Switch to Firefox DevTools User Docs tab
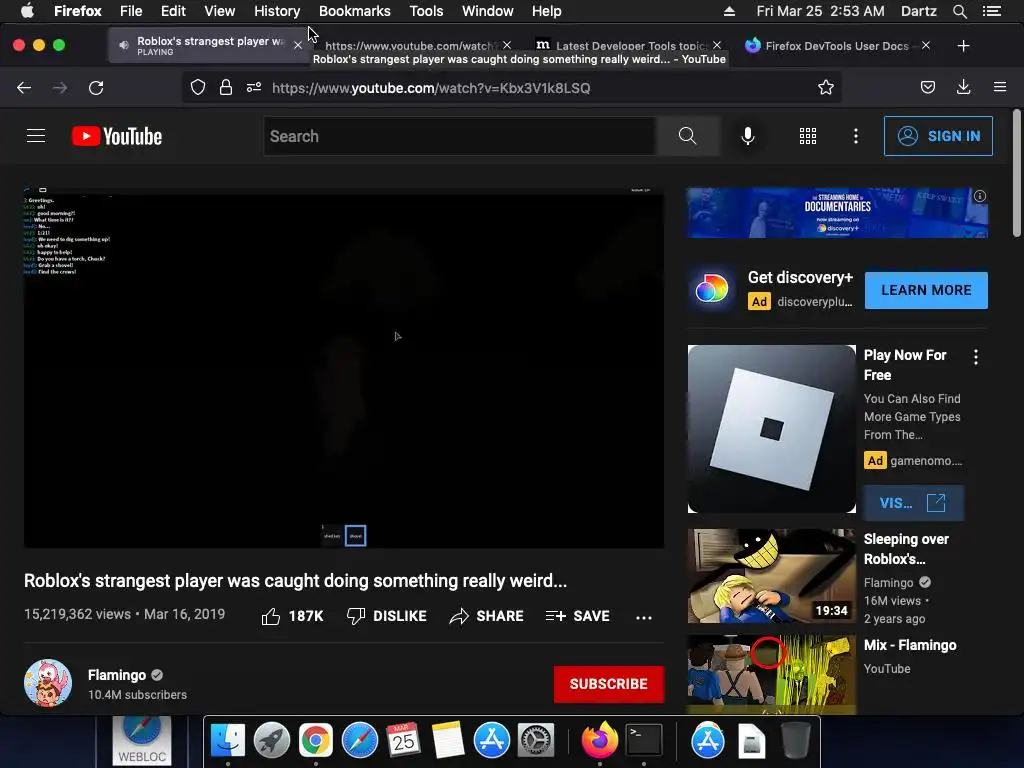Image resolution: width=1024 pixels, height=768 pixels. tap(836, 45)
